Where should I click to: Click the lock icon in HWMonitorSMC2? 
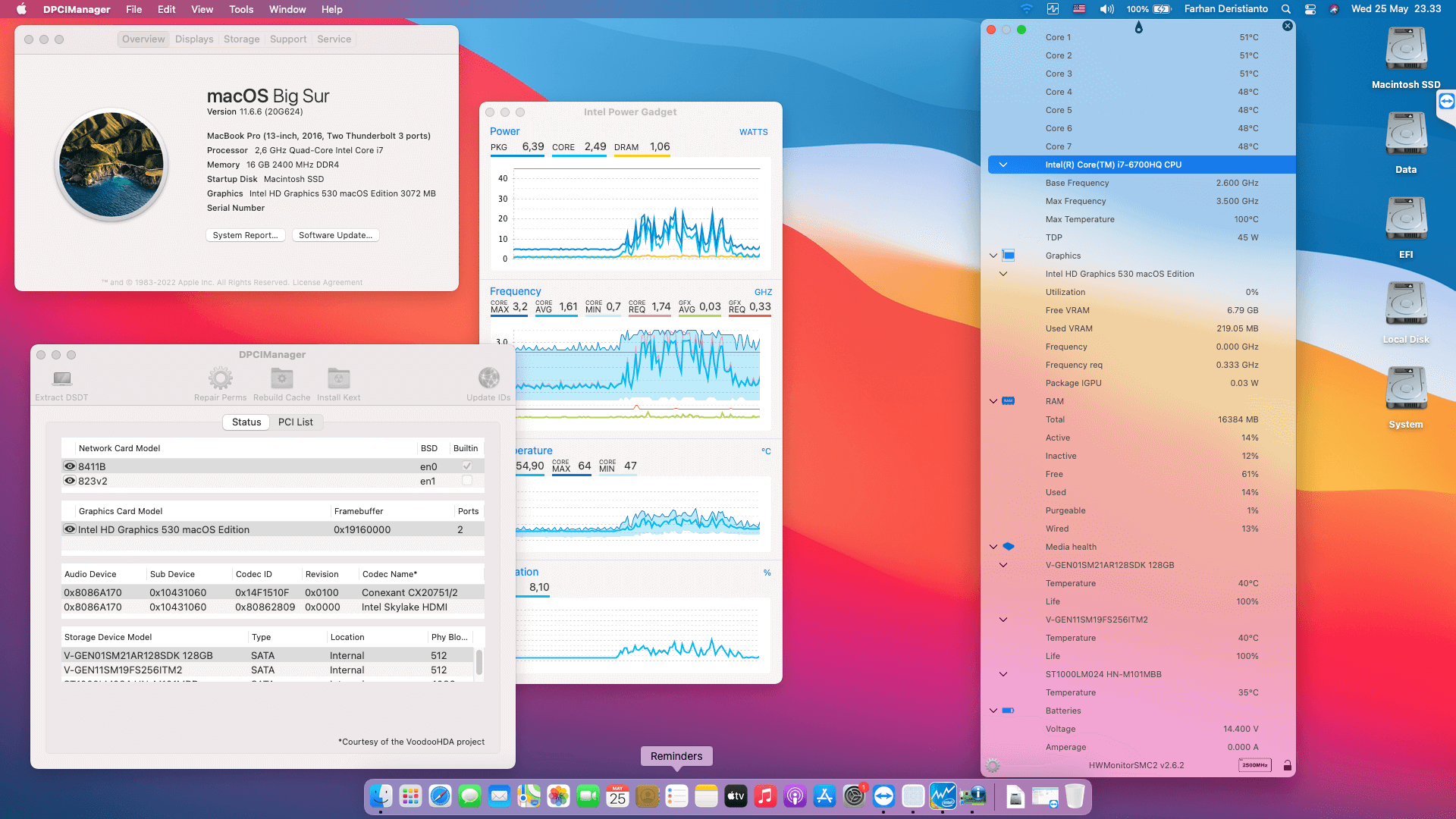pos(1287,766)
